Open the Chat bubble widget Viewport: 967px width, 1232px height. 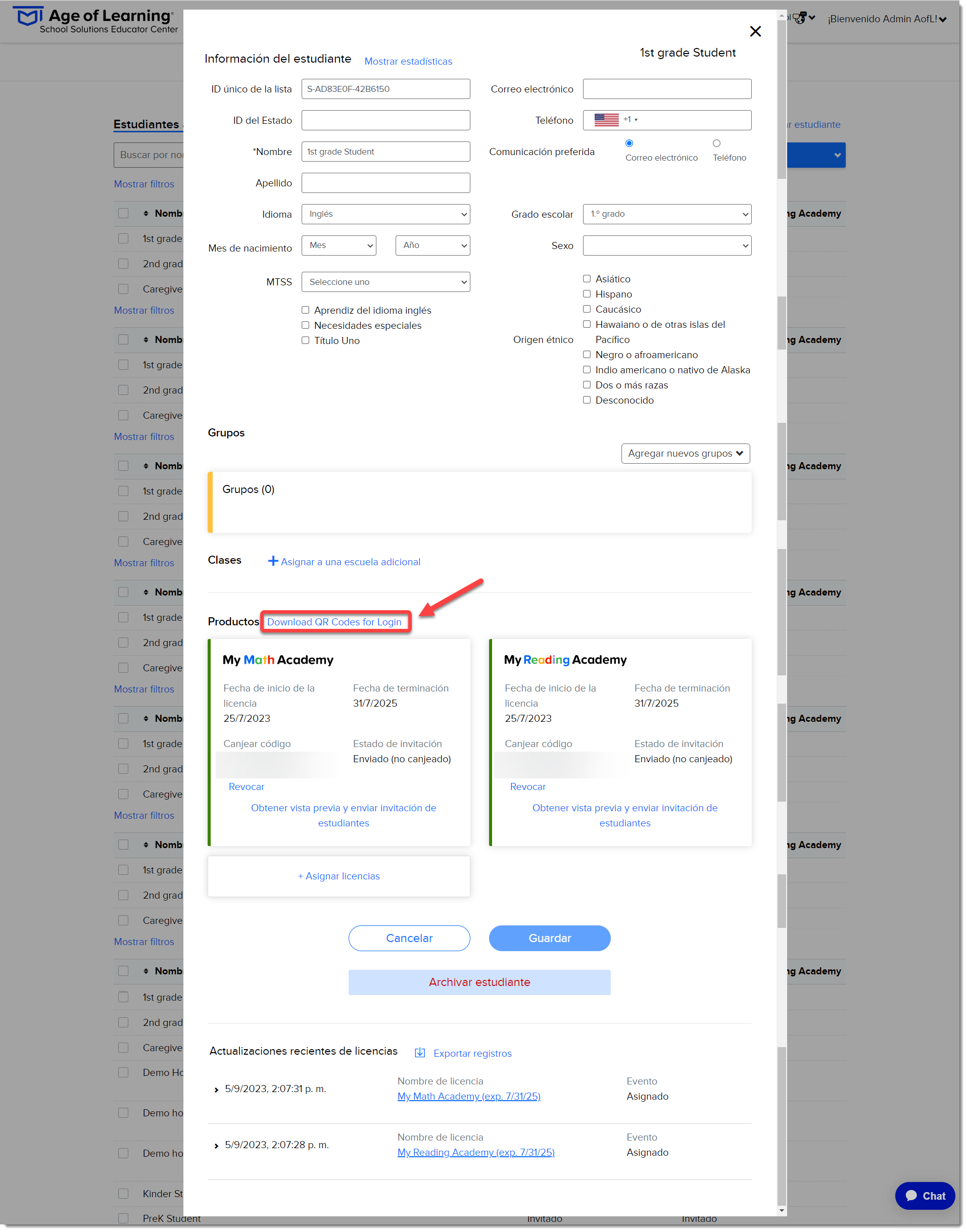[925, 1195]
